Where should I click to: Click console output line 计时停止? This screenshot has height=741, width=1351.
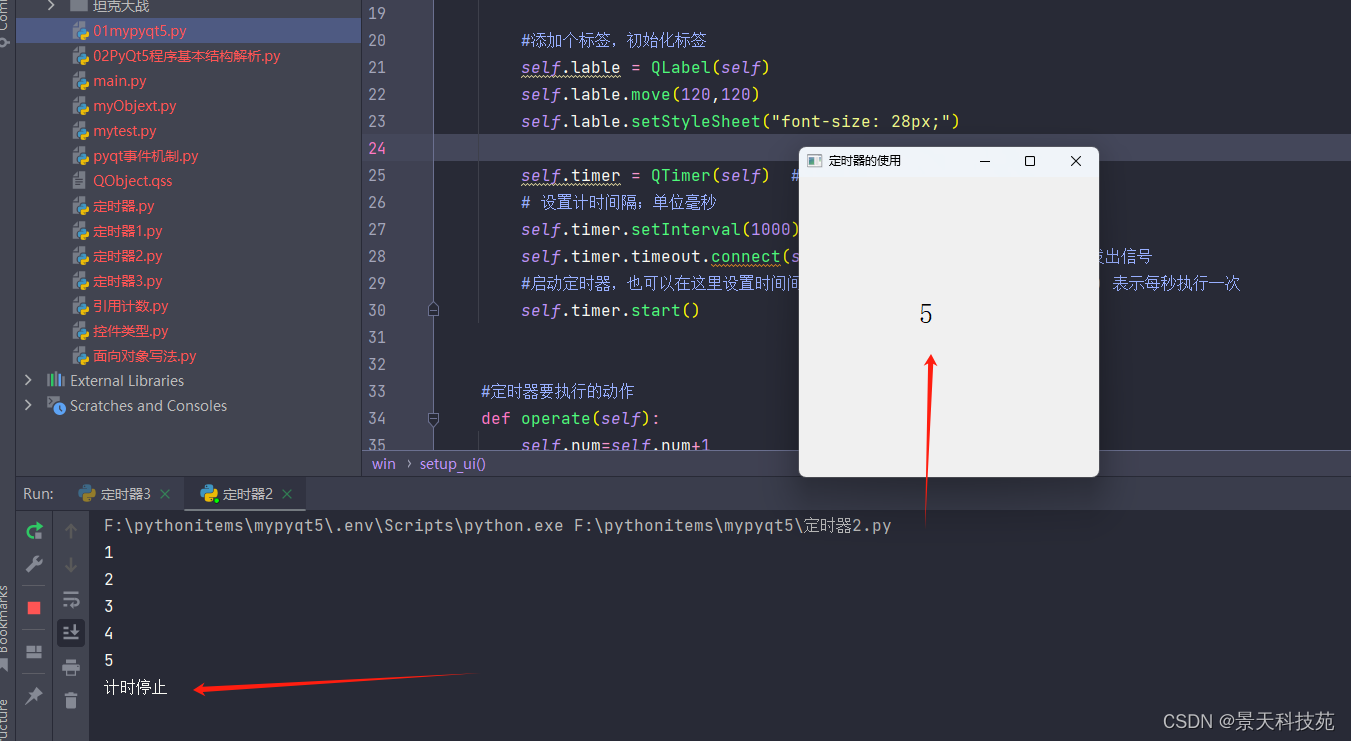tap(136, 687)
